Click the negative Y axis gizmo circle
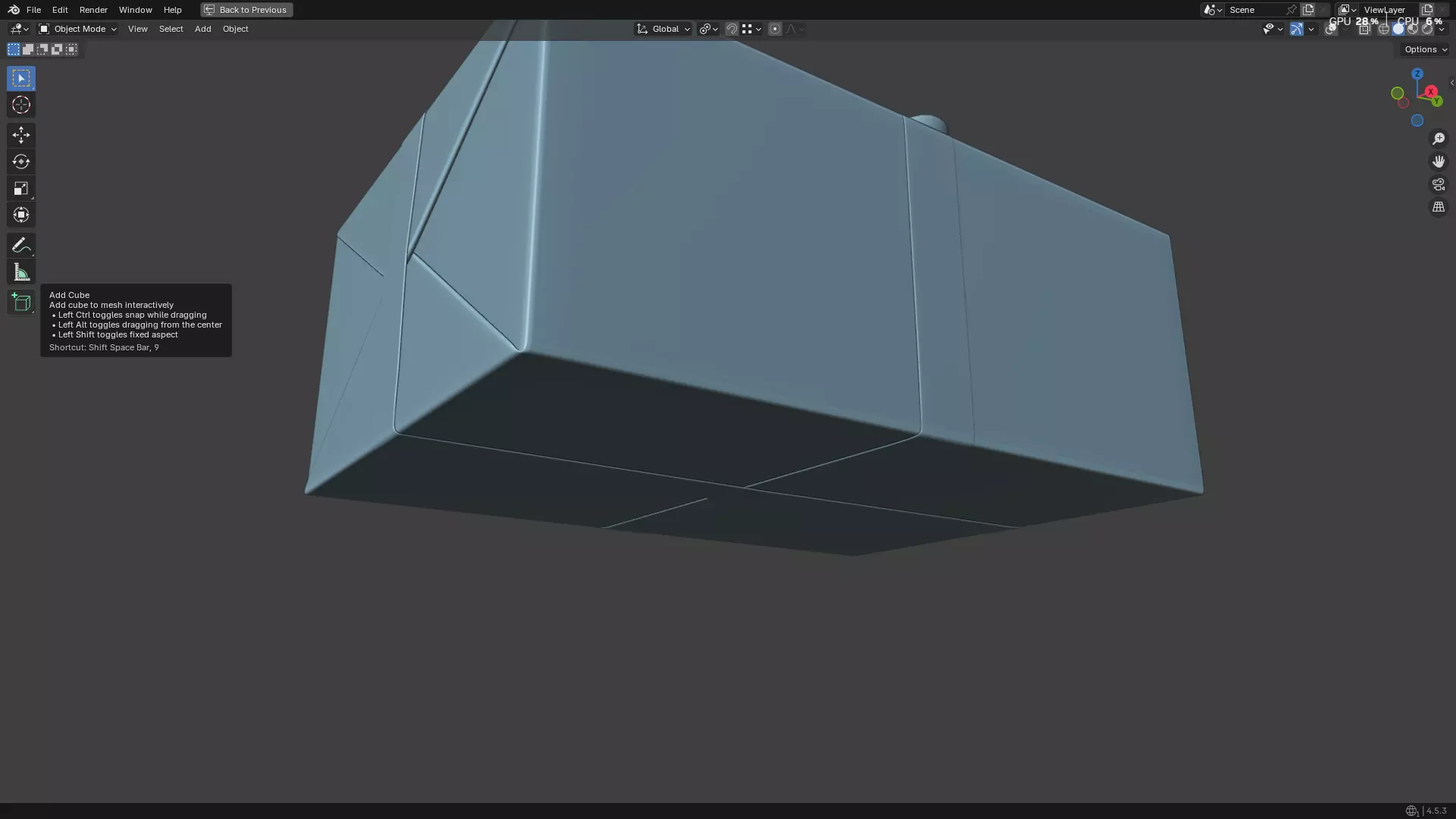This screenshot has width=1456, height=819. pos(1397,93)
